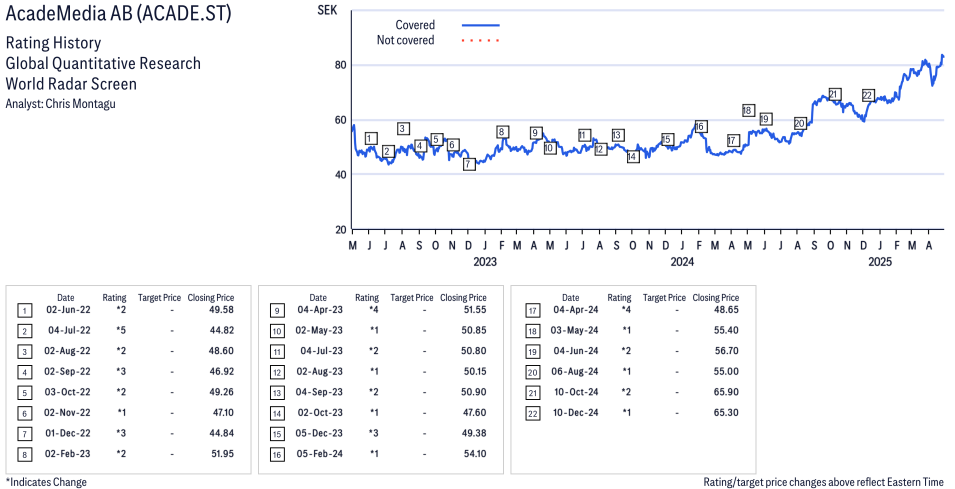Click closing price '56.70'

(x=726, y=351)
